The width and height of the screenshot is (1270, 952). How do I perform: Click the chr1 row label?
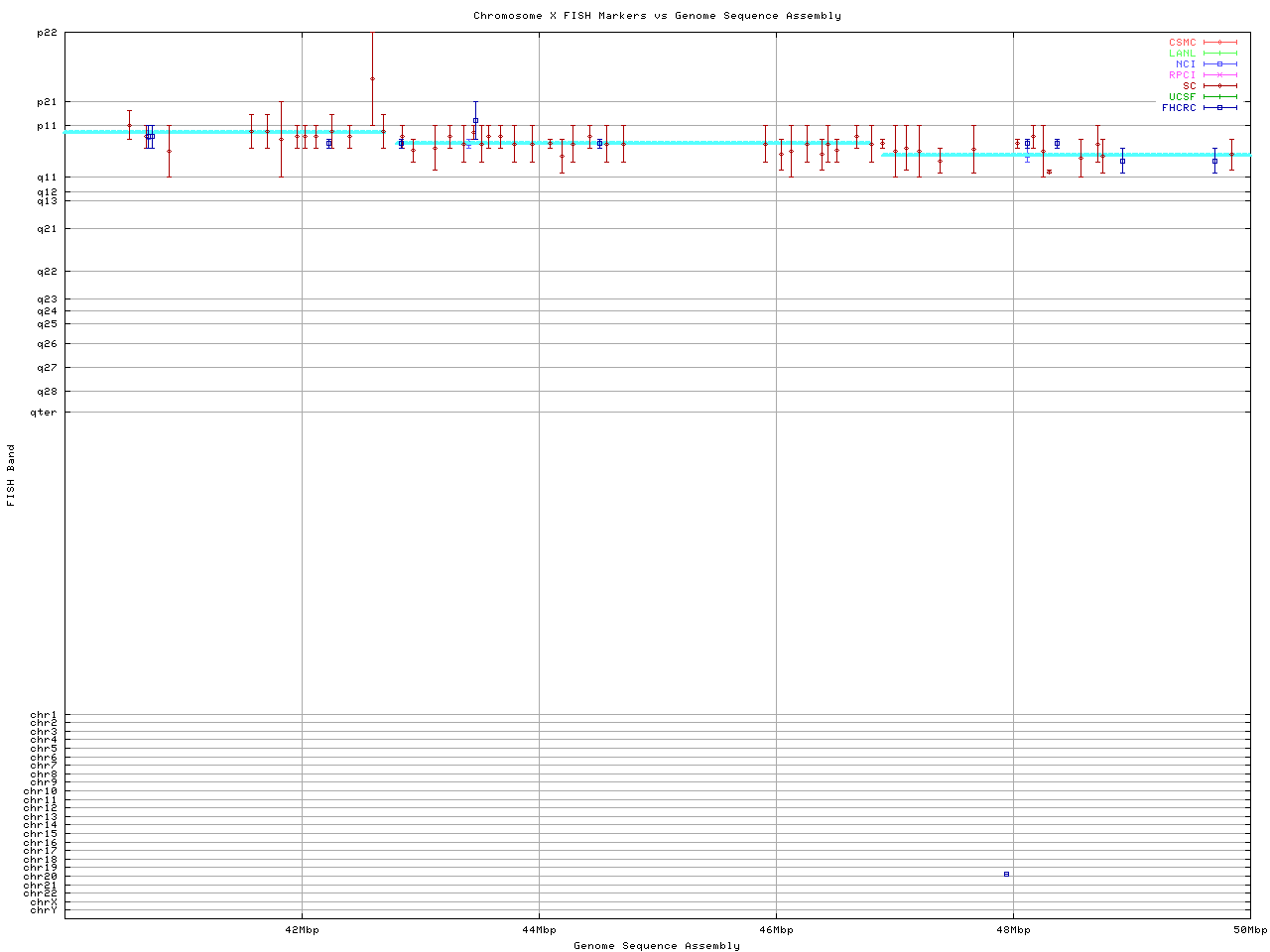pos(44,715)
